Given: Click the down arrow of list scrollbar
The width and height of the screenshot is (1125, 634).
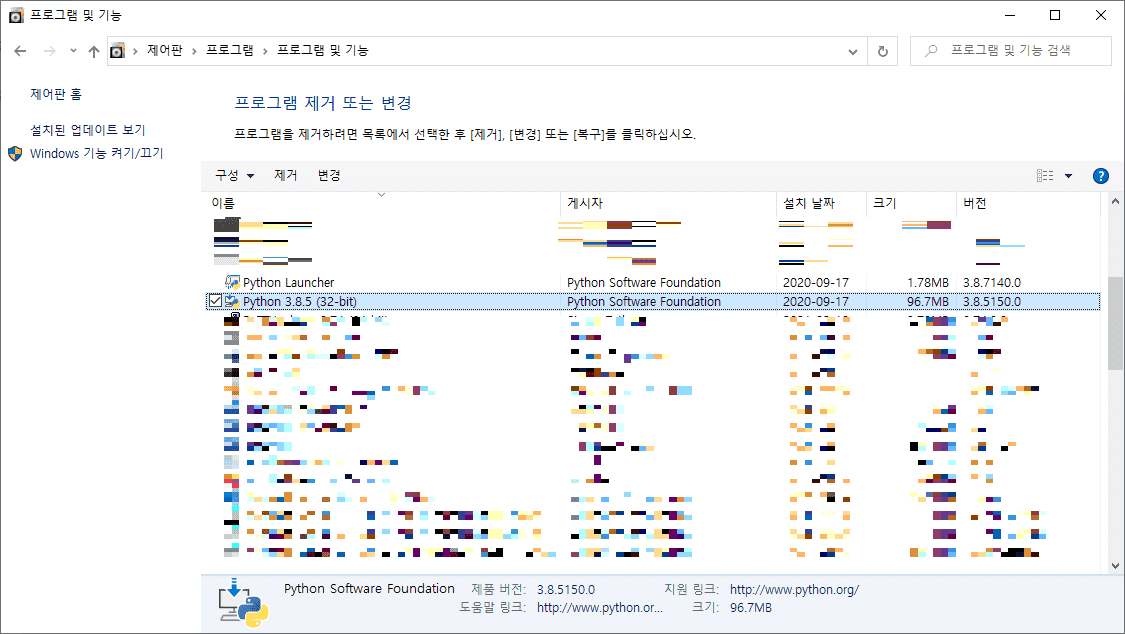Looking at the screenshot, I should click(1115, 566).
